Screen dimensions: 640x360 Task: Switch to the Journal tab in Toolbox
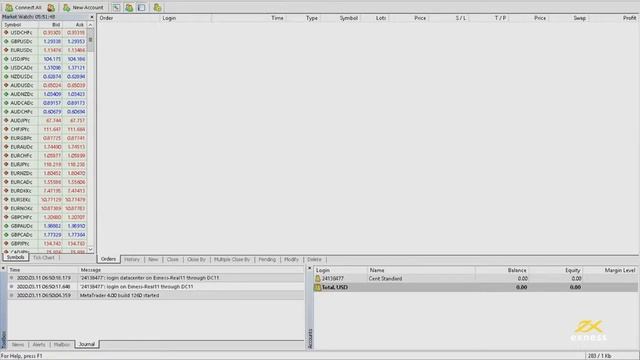(x=87, y=344)
